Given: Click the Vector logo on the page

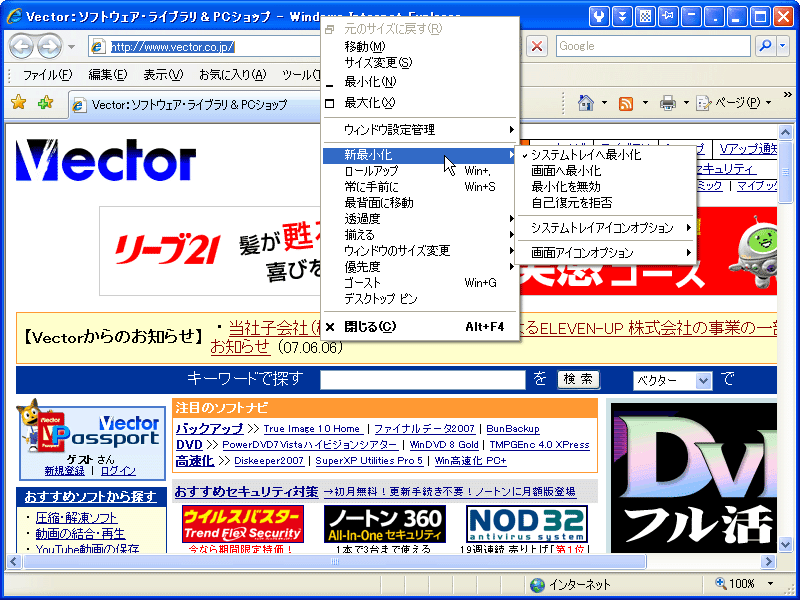Looking at the screenshot, I should [x=106, y=160].
